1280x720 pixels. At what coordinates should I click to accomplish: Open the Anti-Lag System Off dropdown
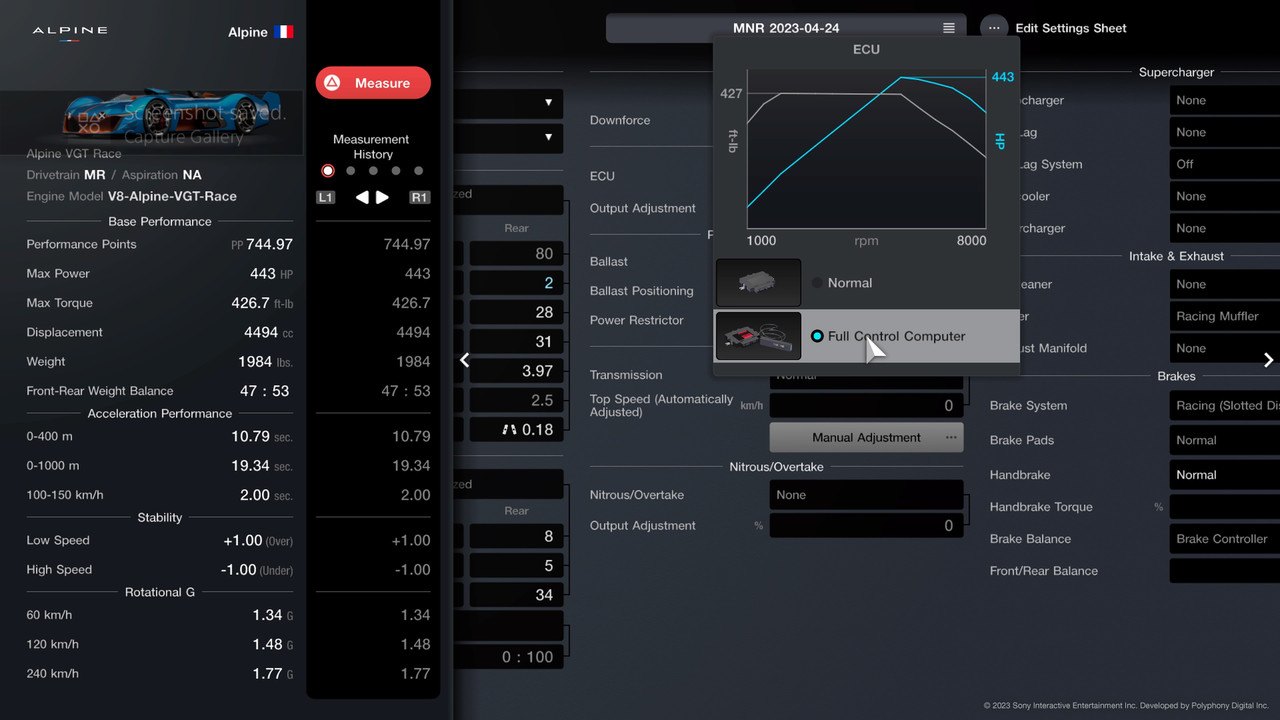tap(1225, 164)
